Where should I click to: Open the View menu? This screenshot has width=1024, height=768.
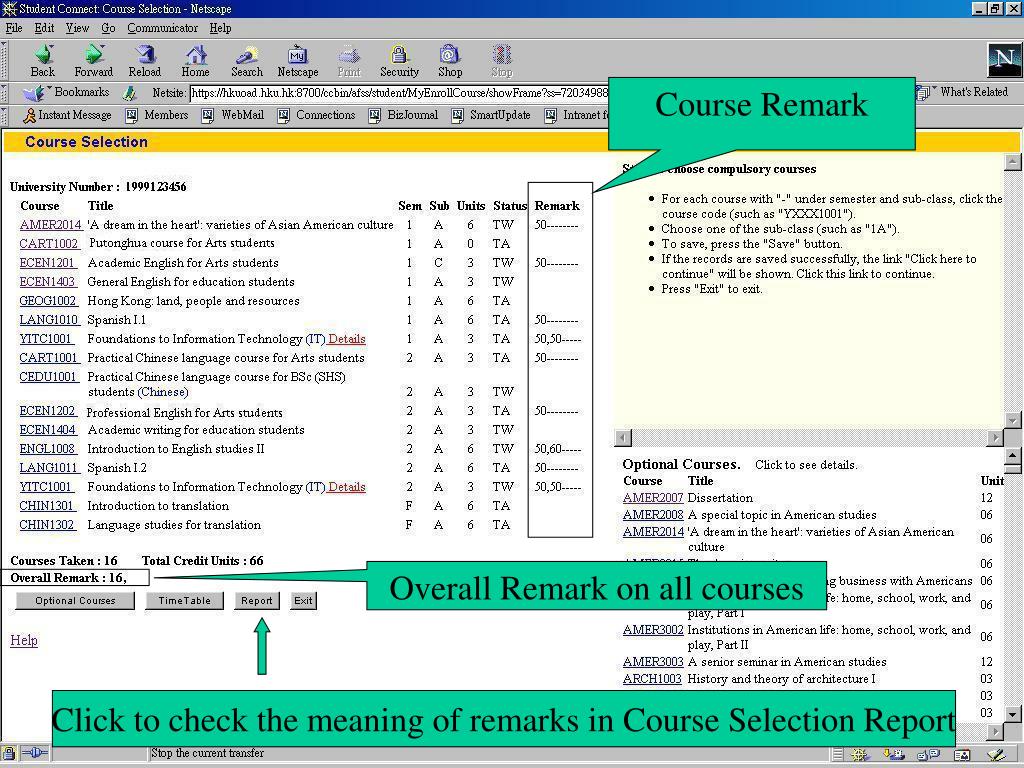[77, 28]
